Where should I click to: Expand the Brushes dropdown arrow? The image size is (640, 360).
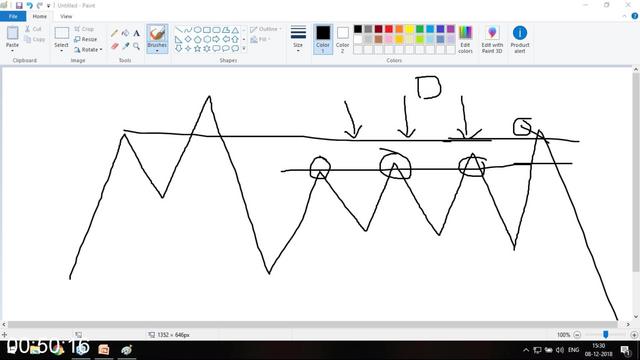157,51
